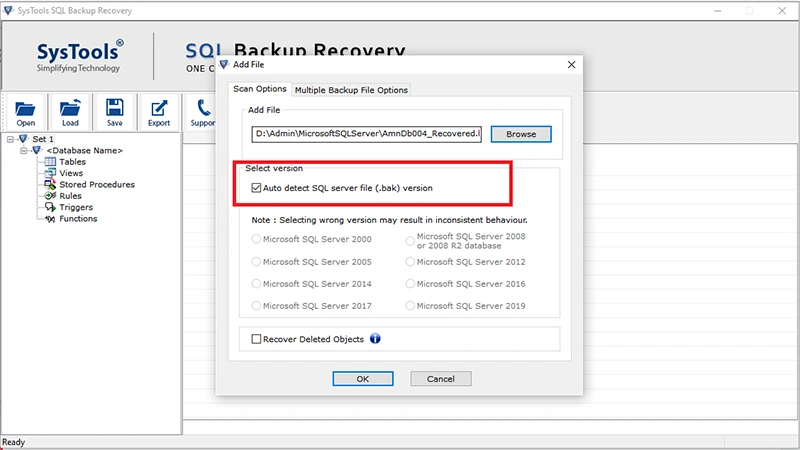
Task: Collapse the Database Name tree node
Action: coord(23,151)
